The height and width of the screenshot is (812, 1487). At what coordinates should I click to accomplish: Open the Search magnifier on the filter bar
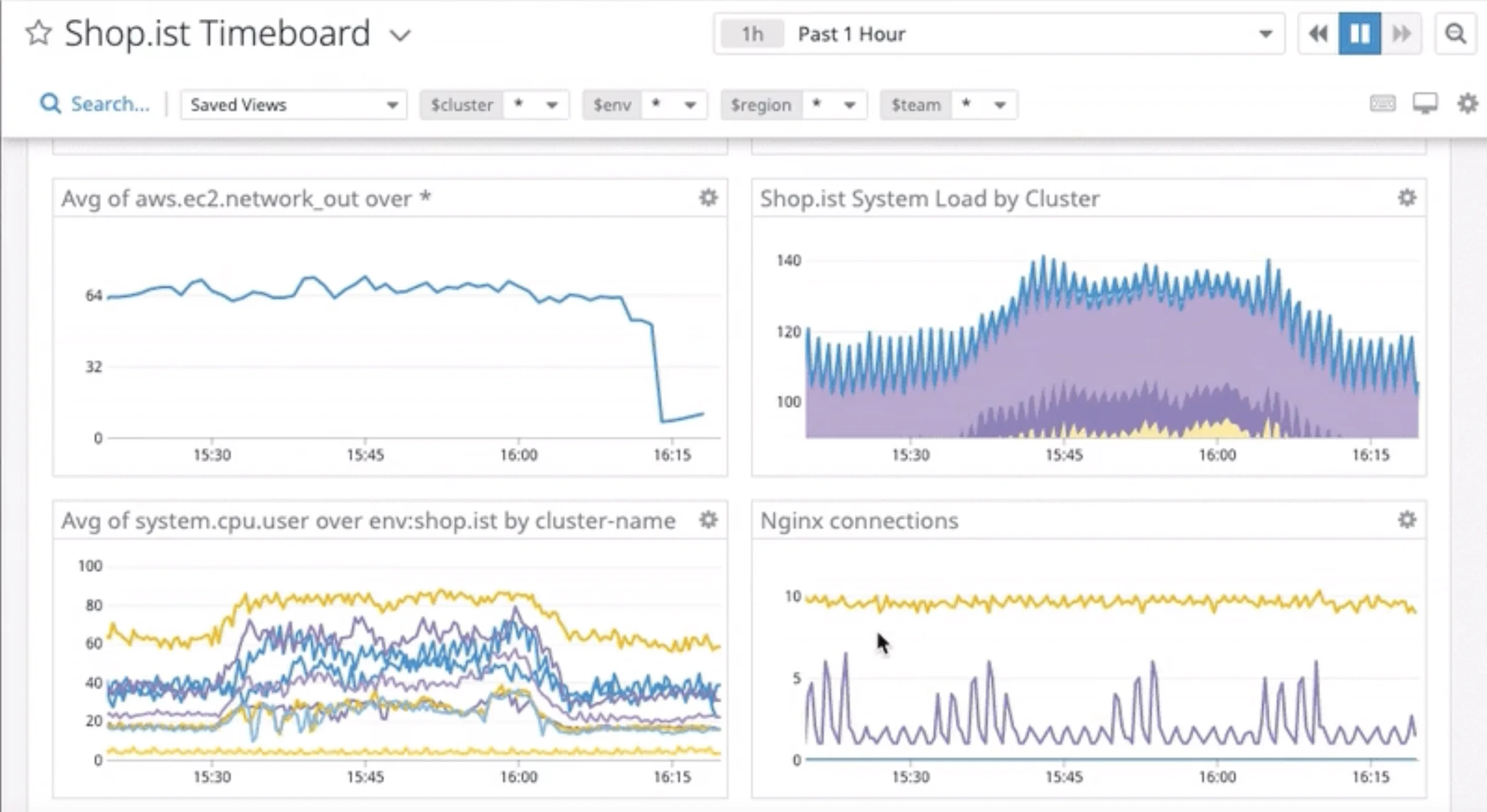(51, 104)
